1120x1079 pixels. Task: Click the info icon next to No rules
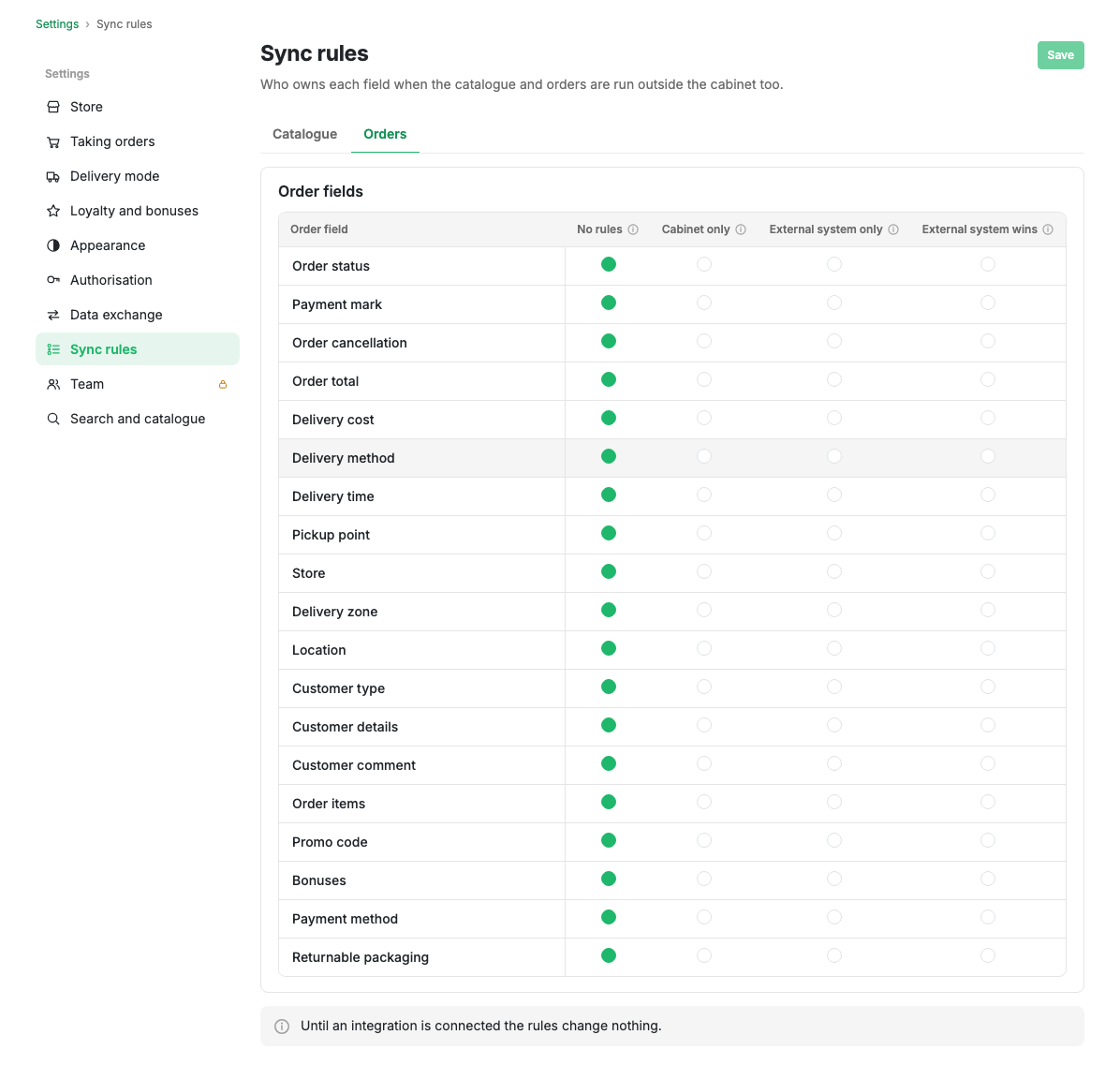[633, 229]
